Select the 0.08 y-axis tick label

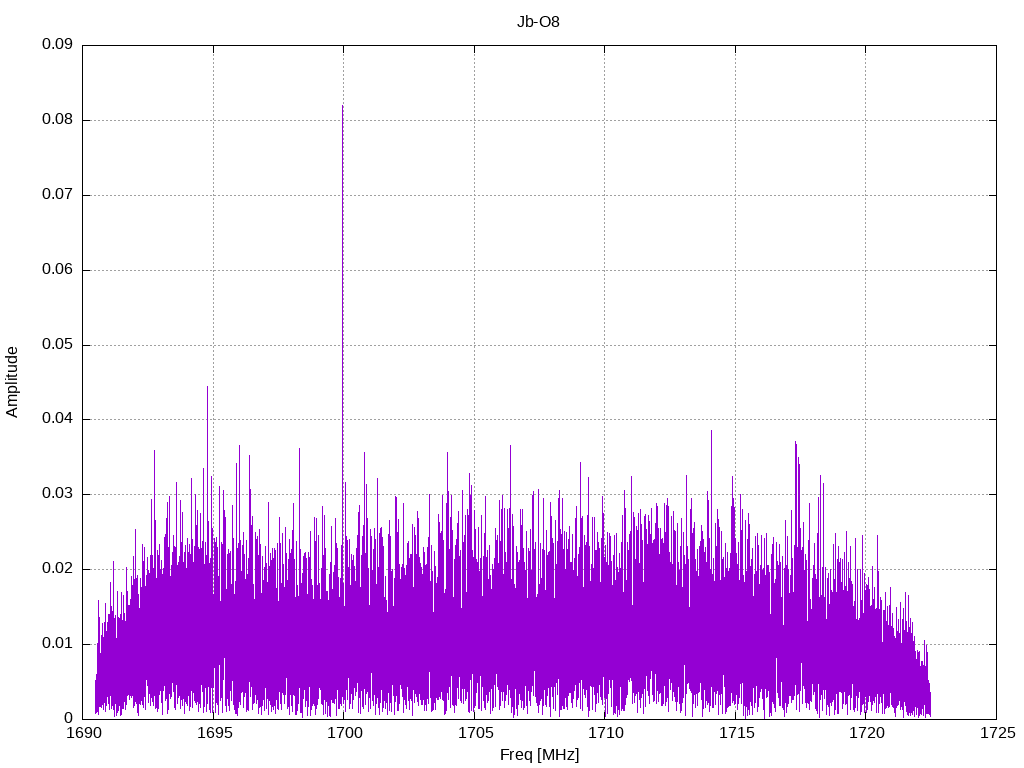pyautogui.click(x=57, y=120)
